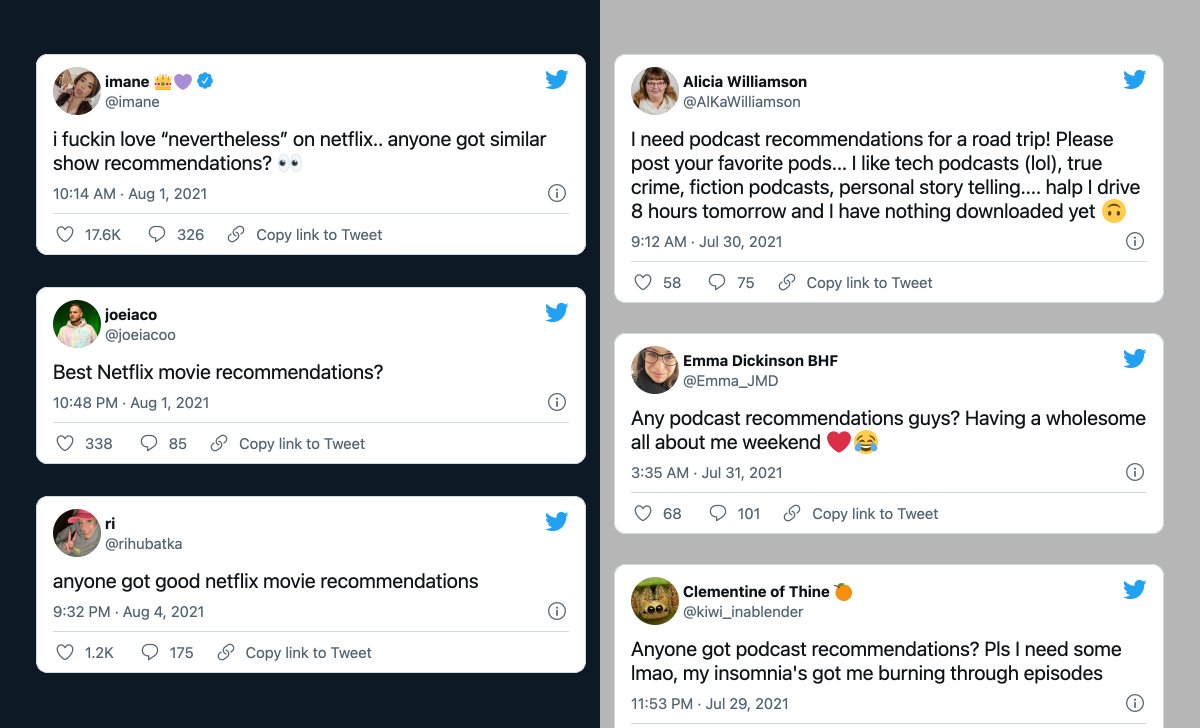Click the info icon on Alicia's tweet
Viewport: 1200px width, 728px height.
tap(1135, 241)
